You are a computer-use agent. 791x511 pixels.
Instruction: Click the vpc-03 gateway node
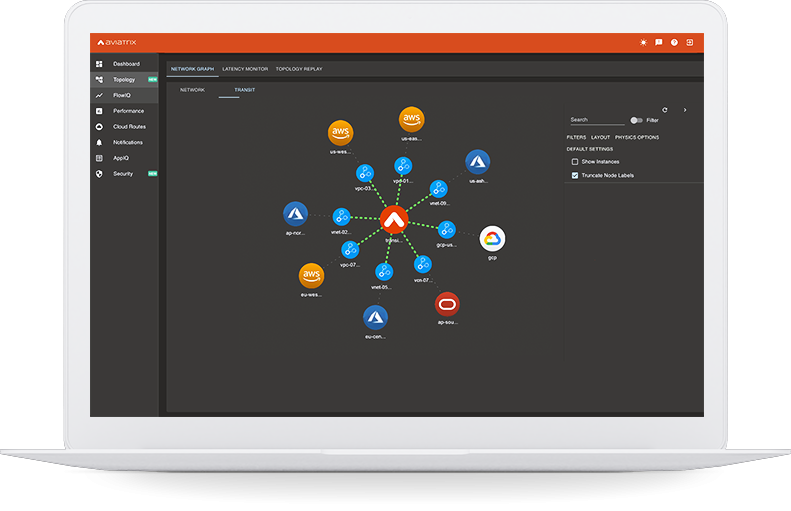tap(365, 173)
